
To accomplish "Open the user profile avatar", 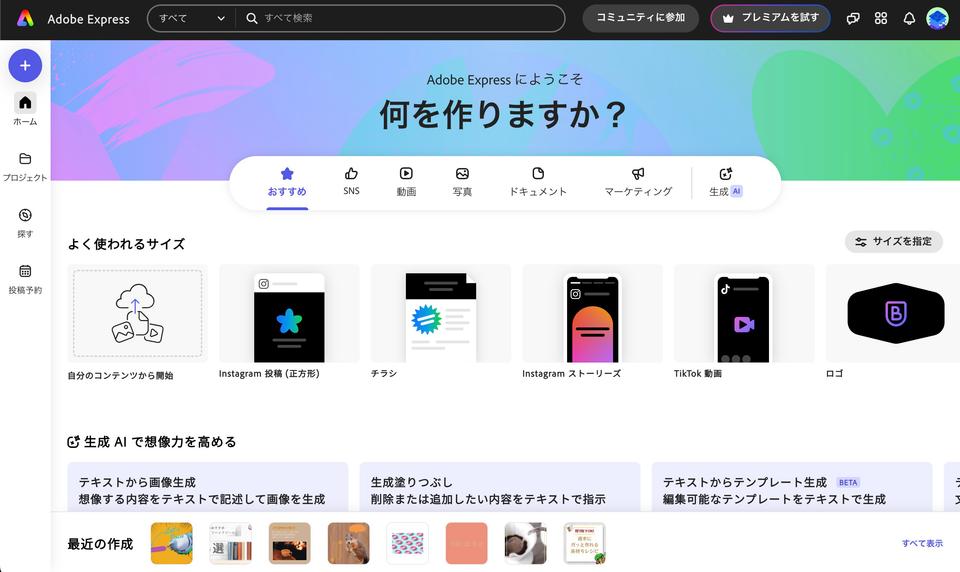I will 937,18.
